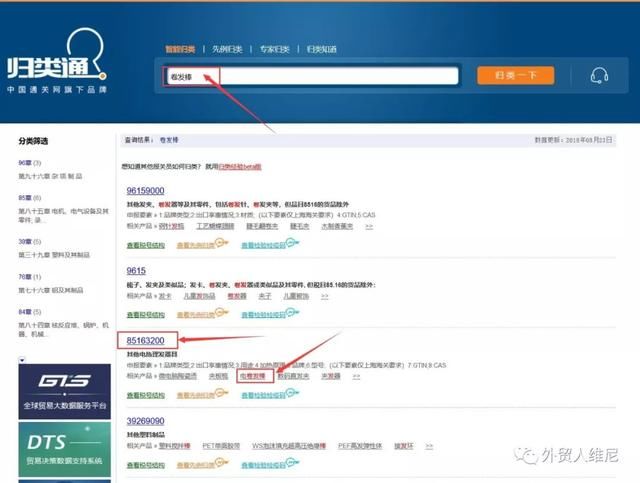Click 查看税号结构 under 9615
This screenshot has height=483, width=640.
click(146, 315)
